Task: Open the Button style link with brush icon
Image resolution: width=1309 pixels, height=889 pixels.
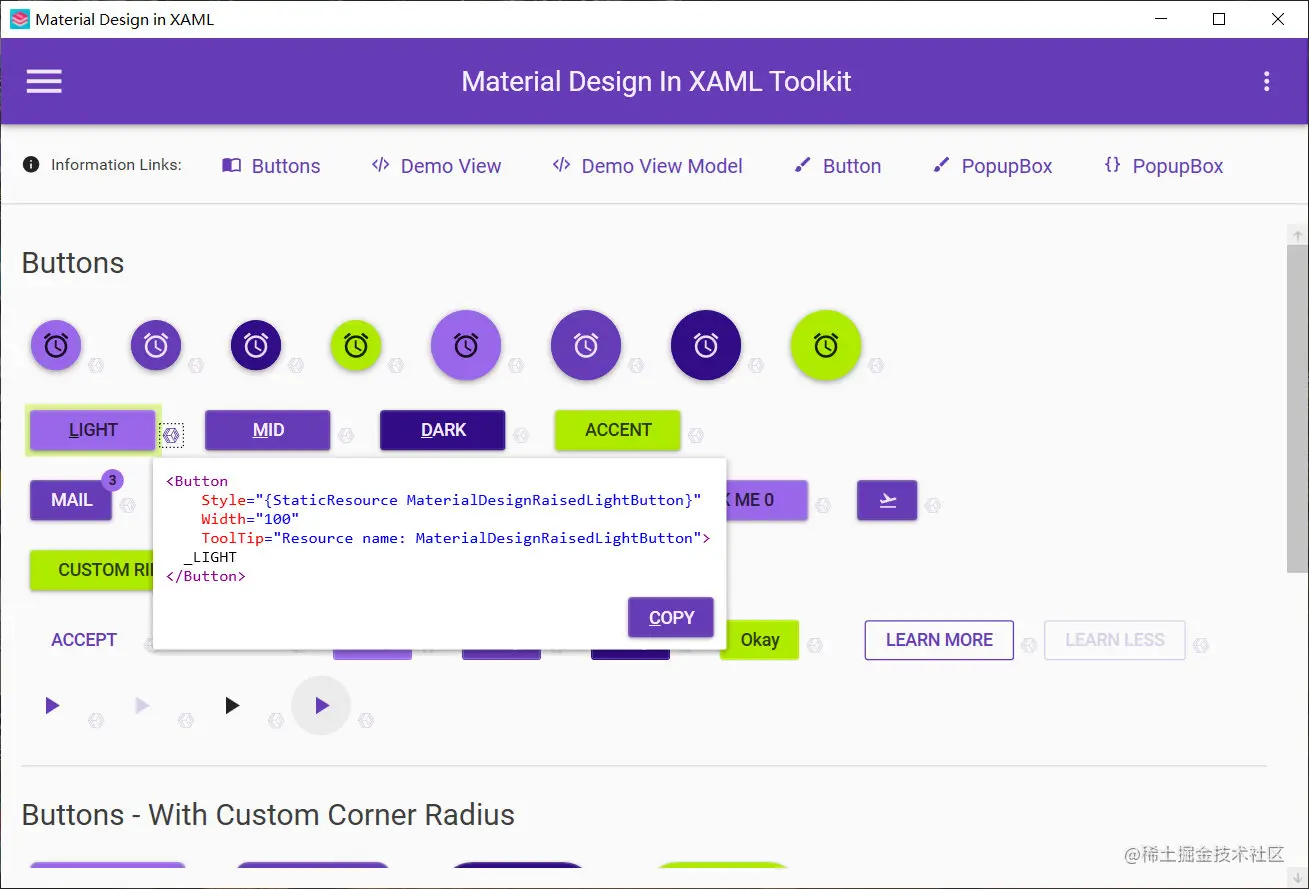Action: coord(837,166)
